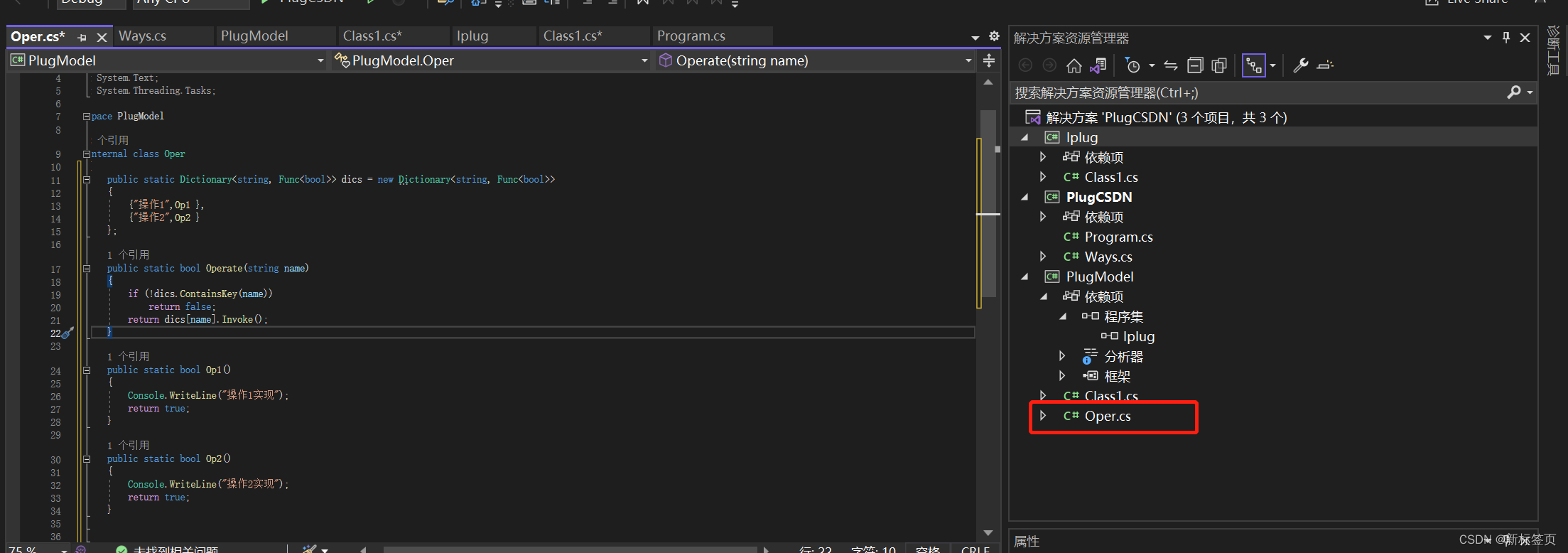This screenshot has width=1568, height=553.
Task: Collapse the class Oper code block
Action: coord(87,154)
